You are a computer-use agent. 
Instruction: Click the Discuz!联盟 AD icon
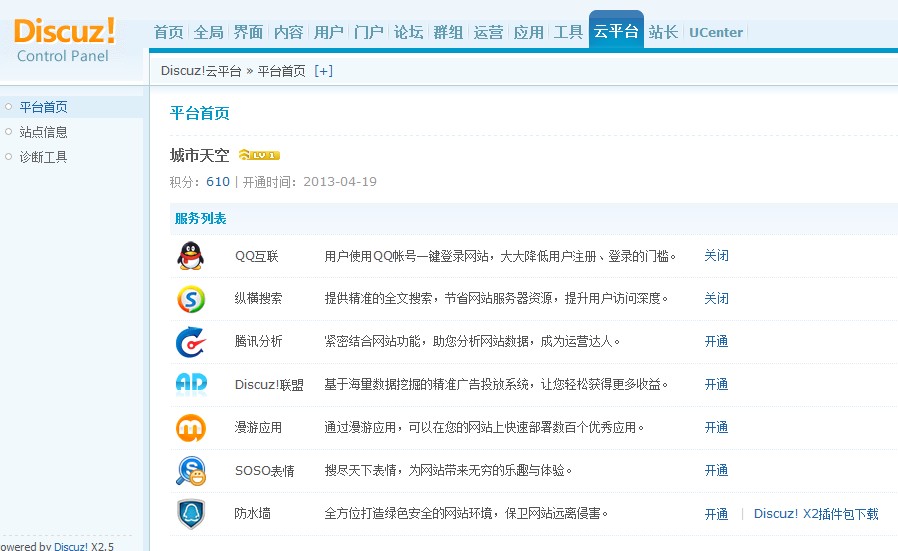[191, 384]
